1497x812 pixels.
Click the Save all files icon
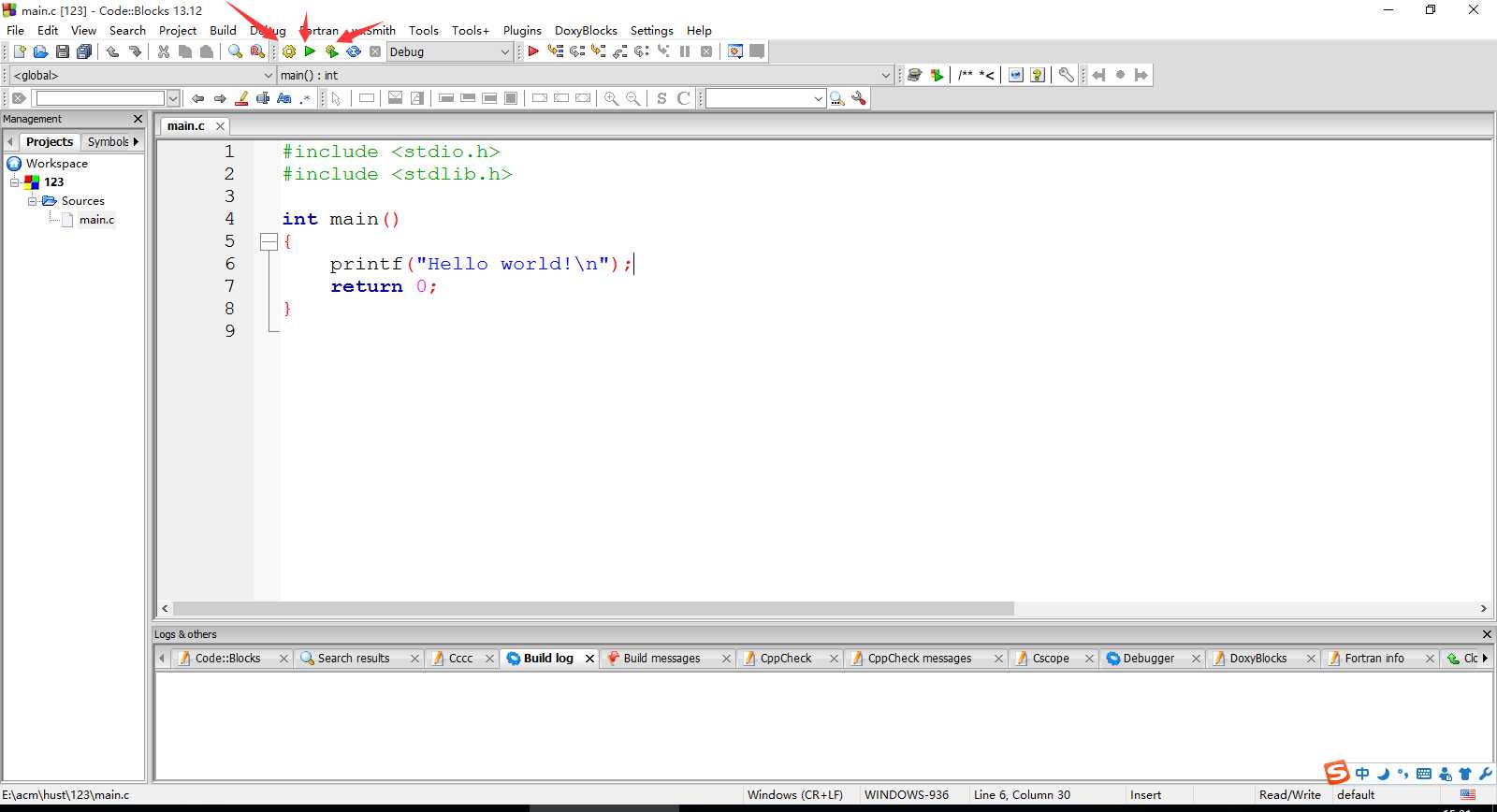(x=84, y=51)
